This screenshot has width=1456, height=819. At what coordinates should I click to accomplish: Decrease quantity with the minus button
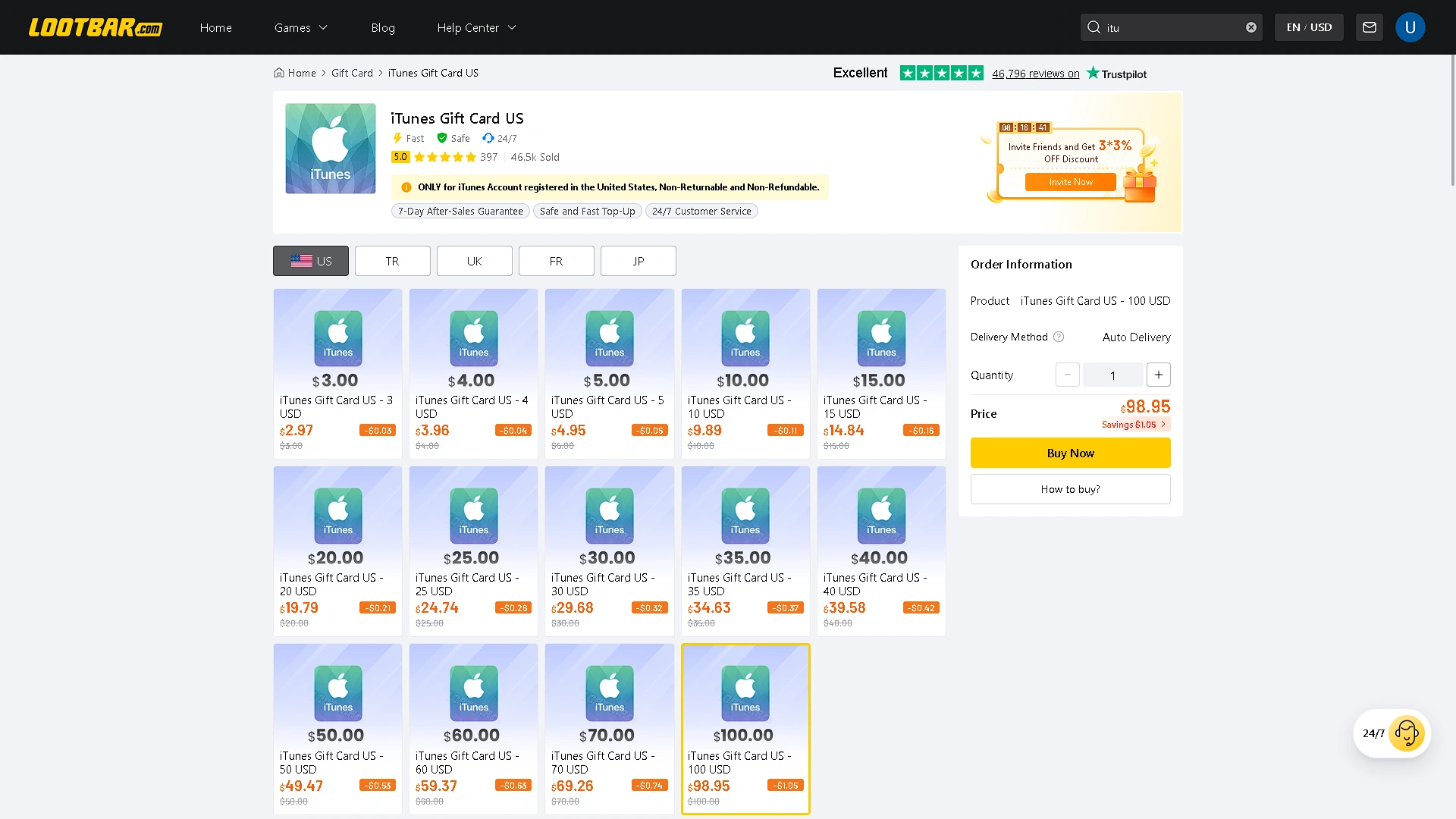point(1068,375)
